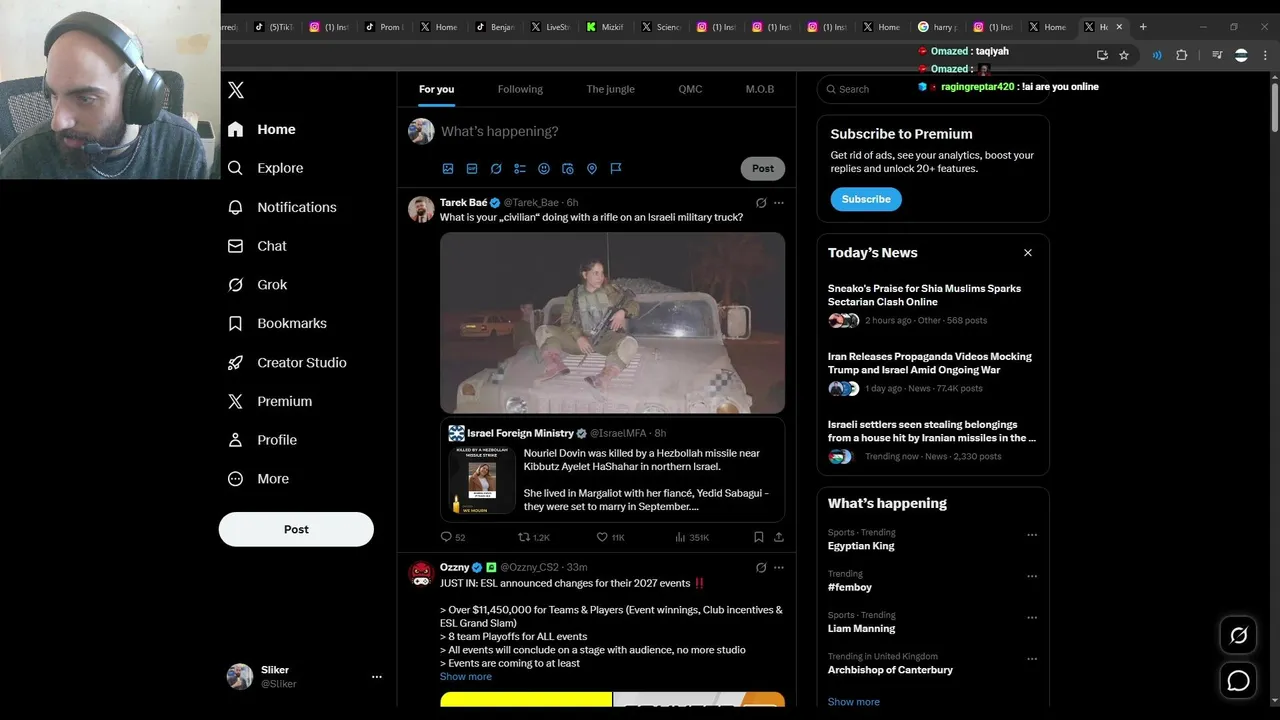Screen dimensions: 1280x720
Task: Open a new browser tab
Action: [1143, 27]
